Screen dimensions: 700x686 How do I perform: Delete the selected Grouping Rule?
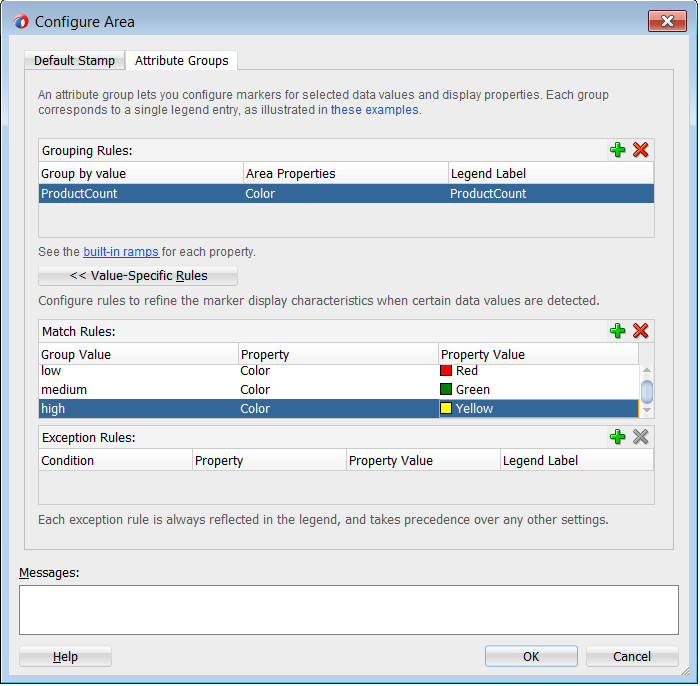click(x=641, y=150)
